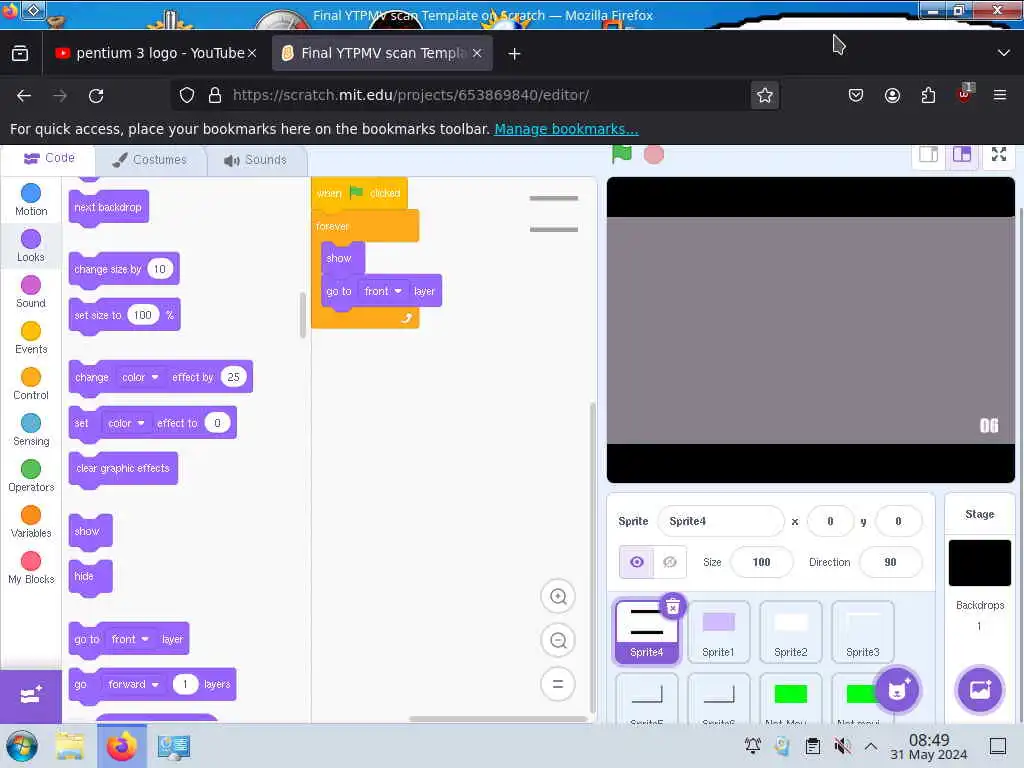The width and height of the screenshot is (1024, 768).
Task: Open a new browser tab
Action: 515,54
